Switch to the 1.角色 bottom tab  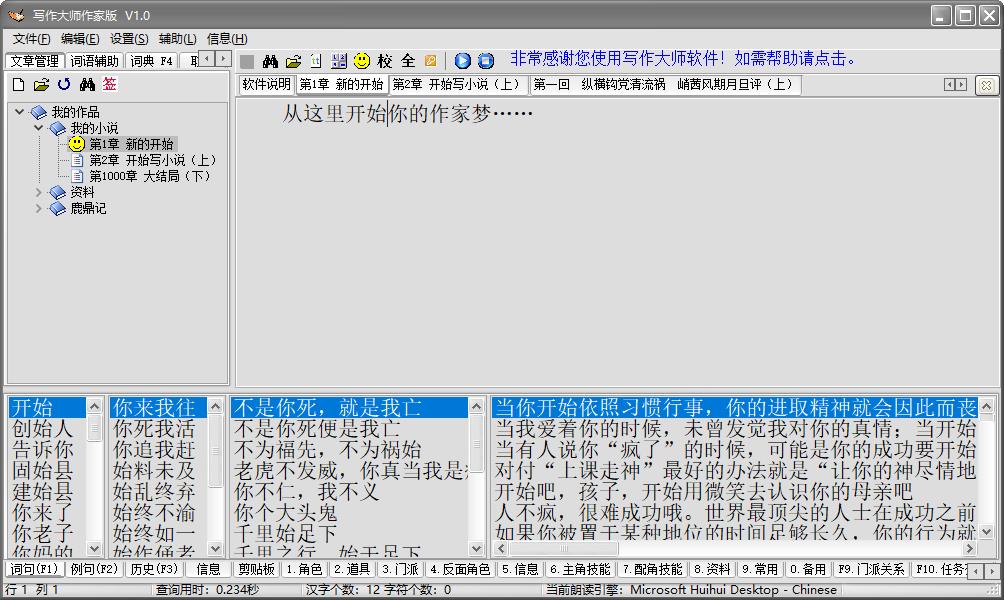pos(304,569)
